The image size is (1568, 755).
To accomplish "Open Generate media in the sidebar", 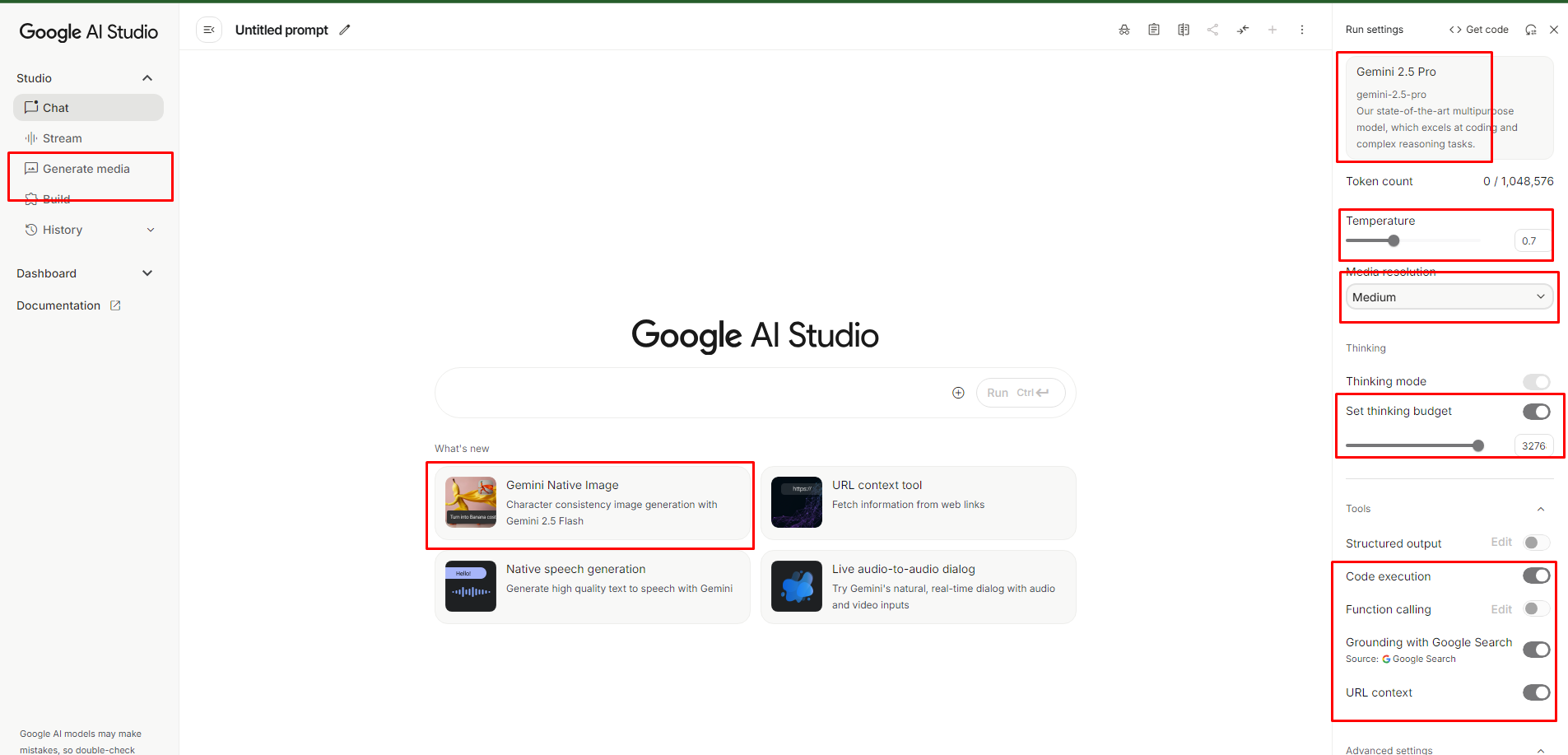I will pyautogui.click(x=88, y=169).
